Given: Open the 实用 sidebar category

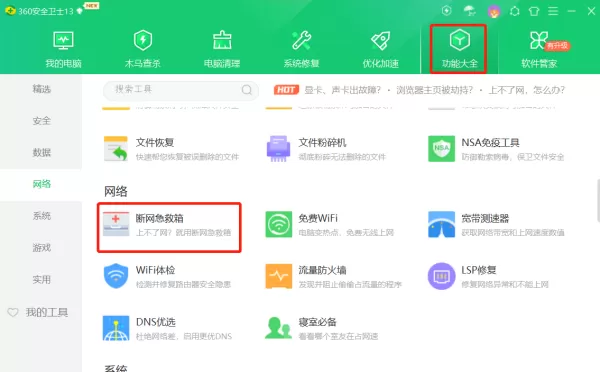Looking at the screenshot, I should [x=41, y=280].
